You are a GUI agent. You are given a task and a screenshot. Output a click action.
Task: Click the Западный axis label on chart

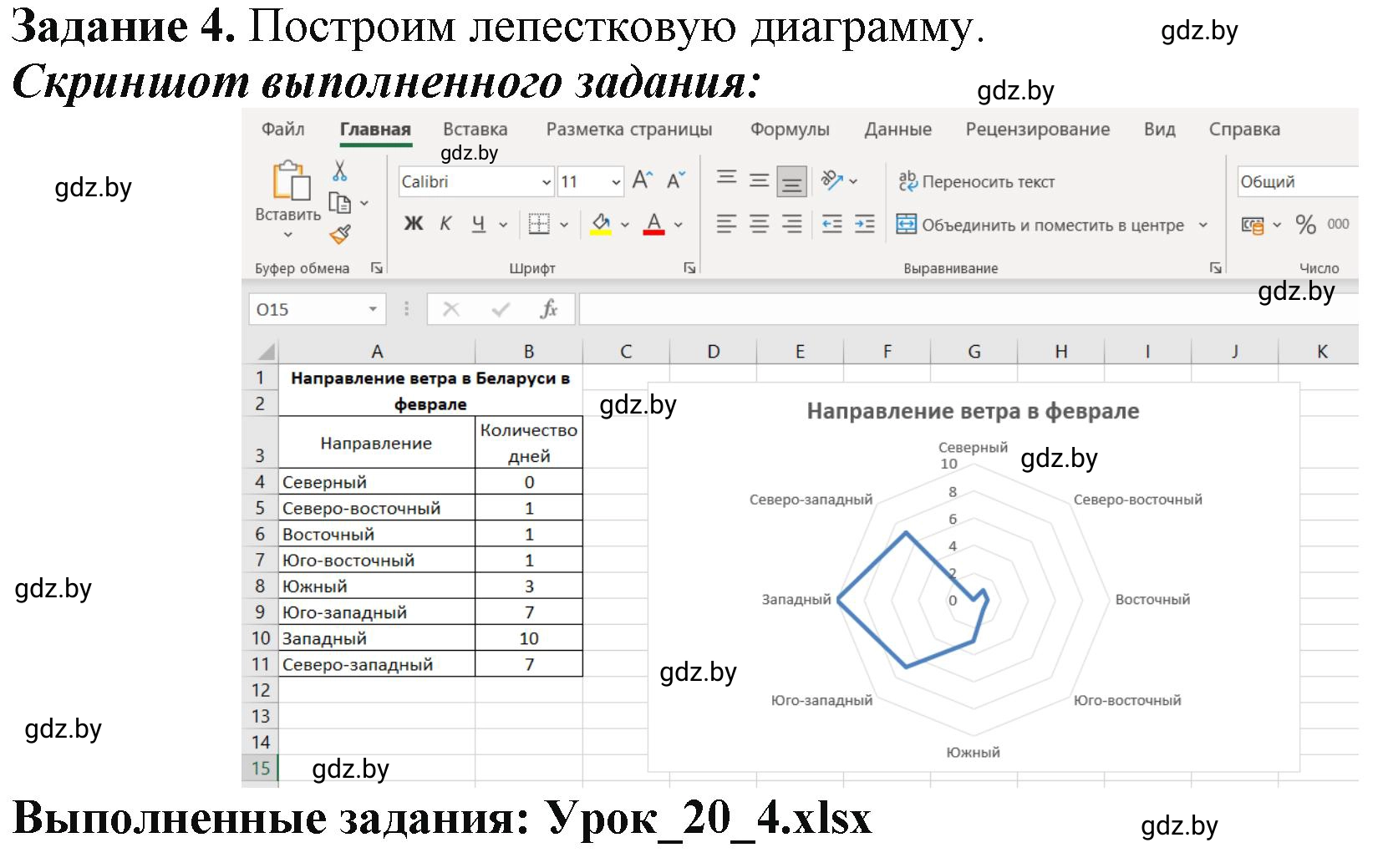coord(796,599)
